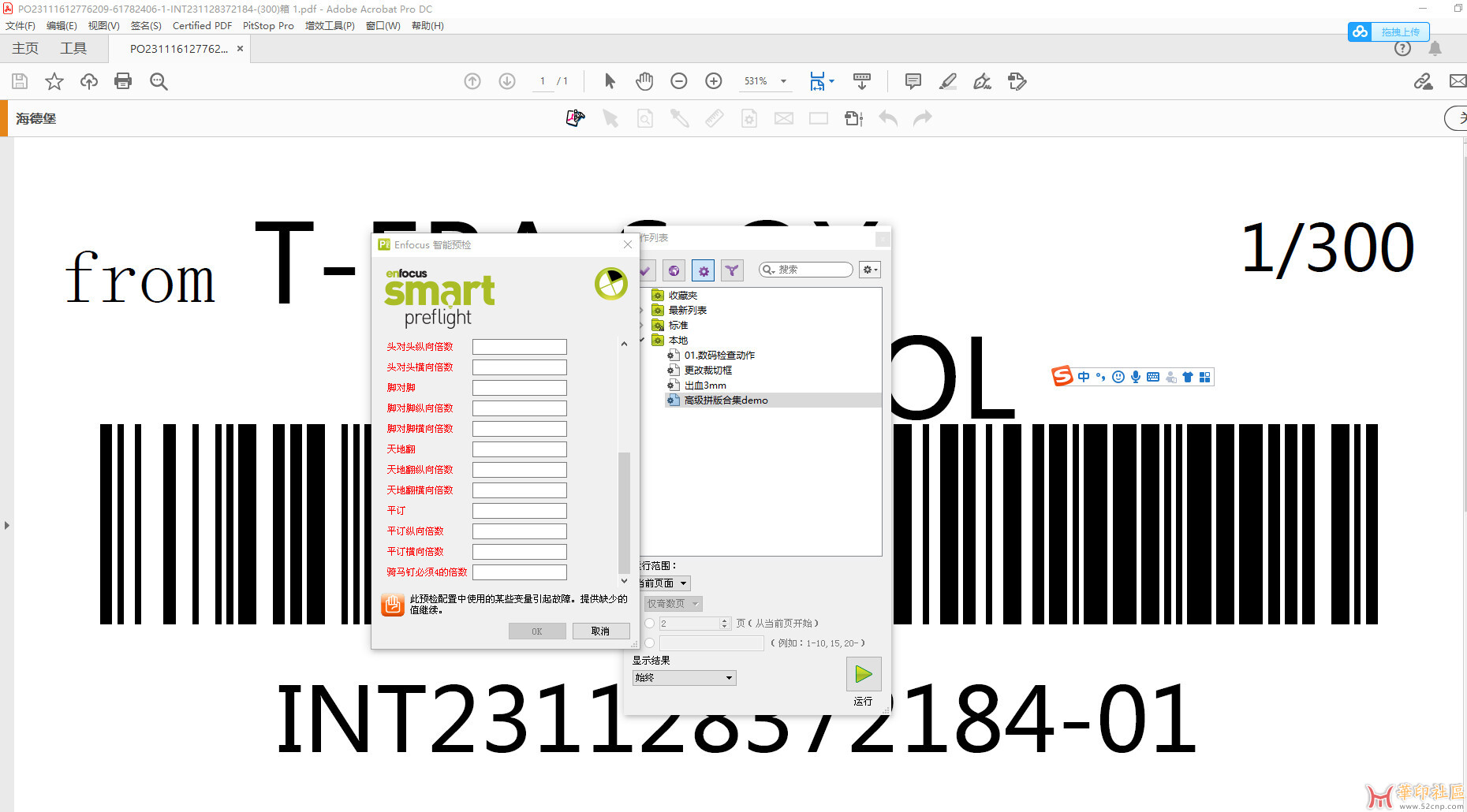This screenshot has width=1467, height=812.
Task: Click the globe filter icon in action list
Action: (x=674, y=270)
